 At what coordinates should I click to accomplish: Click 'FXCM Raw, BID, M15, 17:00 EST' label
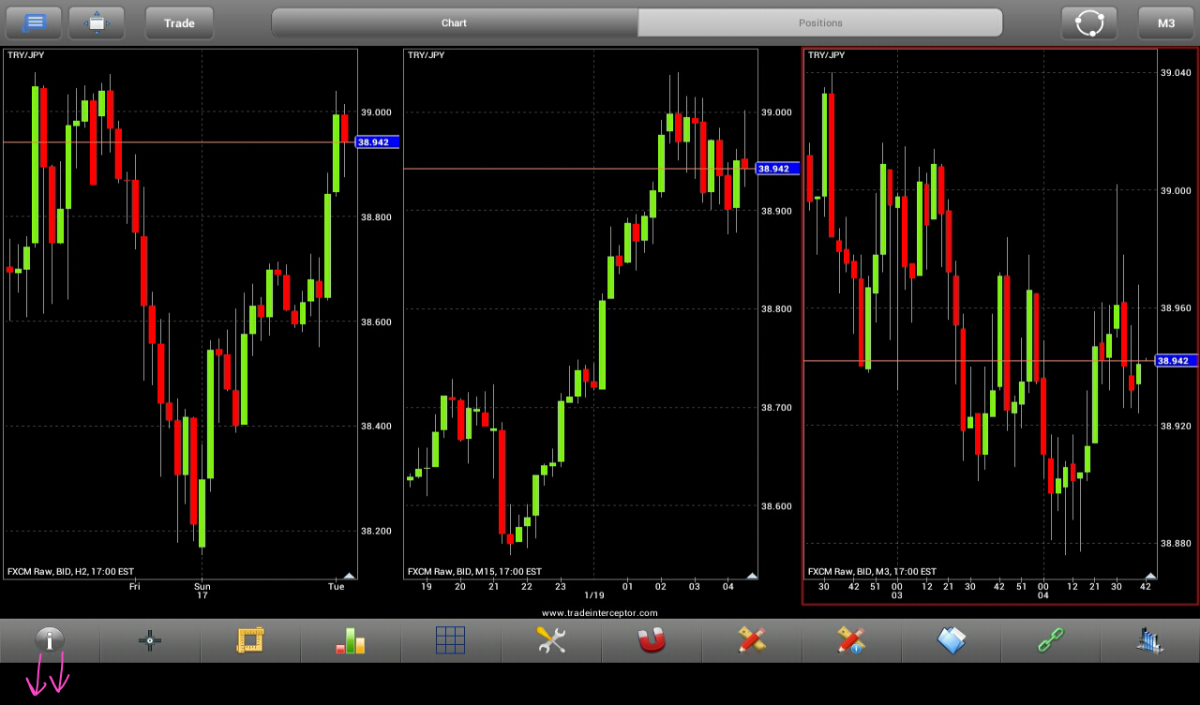point(474,572)
